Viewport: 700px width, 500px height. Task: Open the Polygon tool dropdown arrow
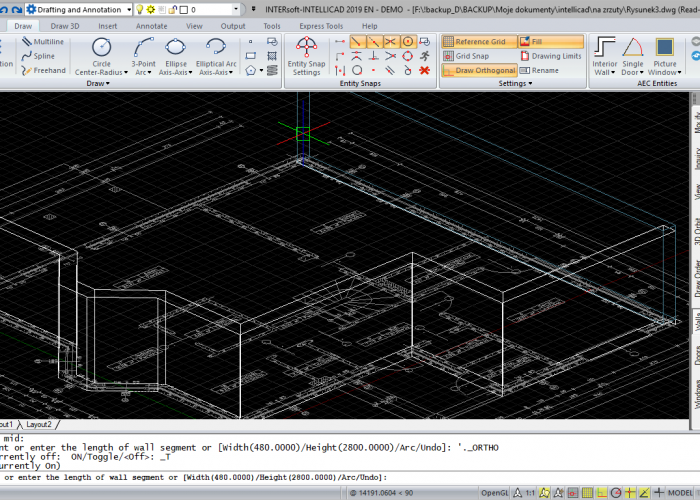click(261, 70)
